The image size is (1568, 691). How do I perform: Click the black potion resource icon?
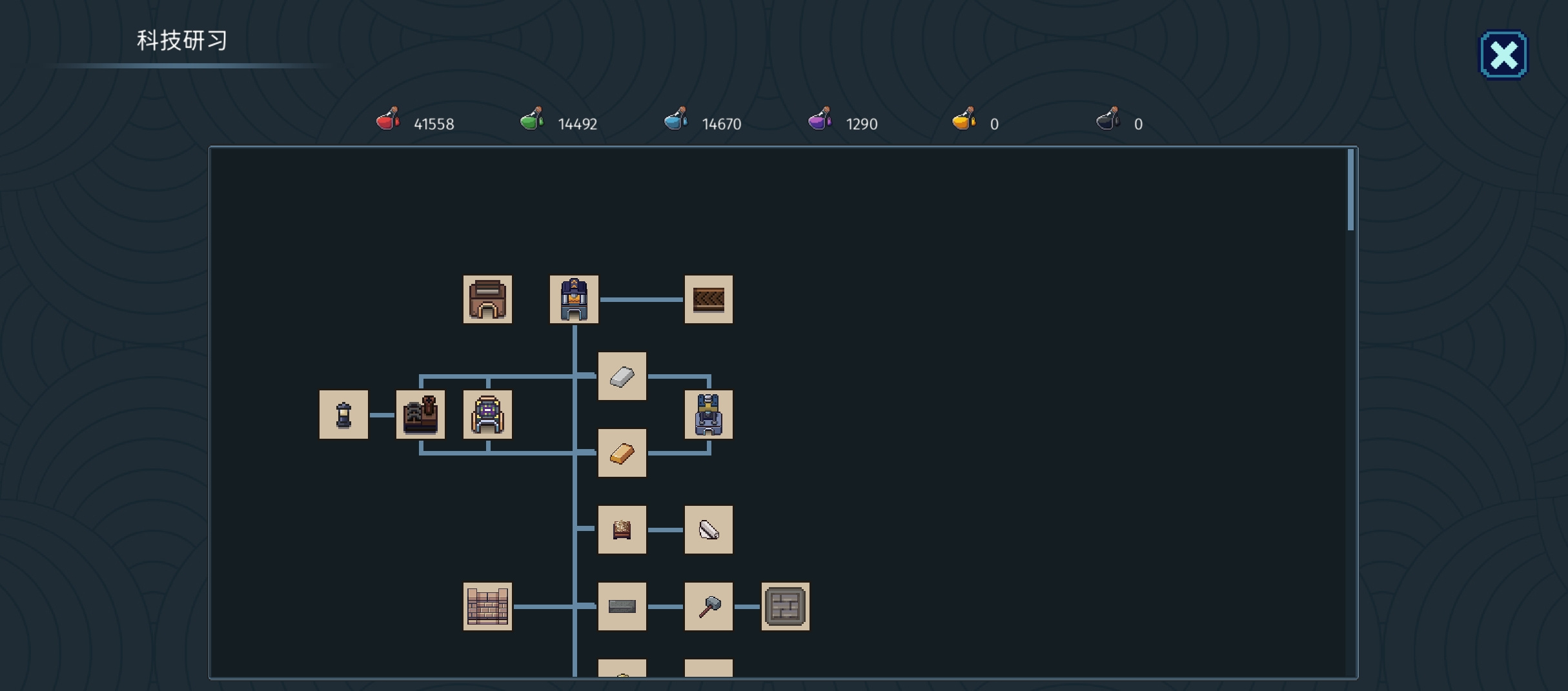[x=1108, y=119]
